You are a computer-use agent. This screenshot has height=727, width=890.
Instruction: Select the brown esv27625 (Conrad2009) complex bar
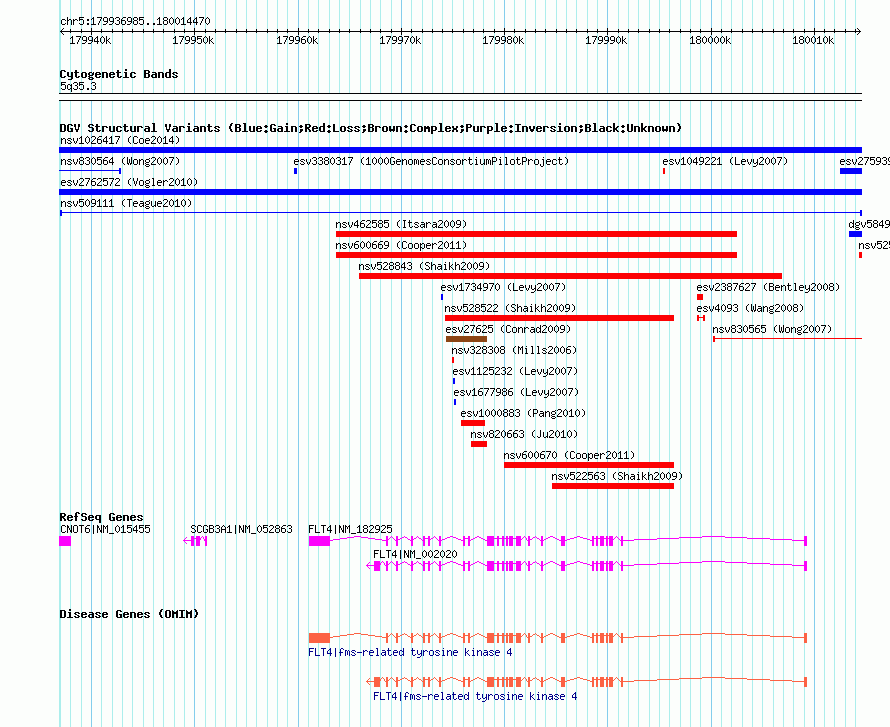click(x=466, y=339)
